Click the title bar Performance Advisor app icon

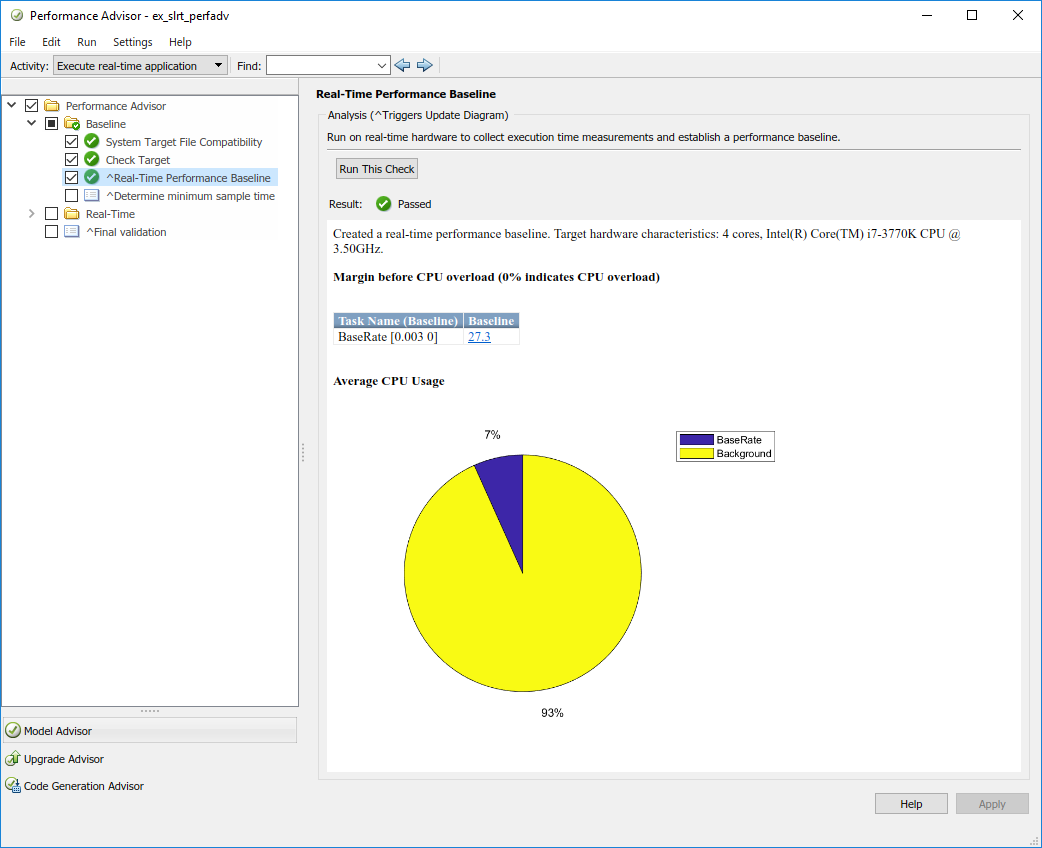[x=17, y=15]
